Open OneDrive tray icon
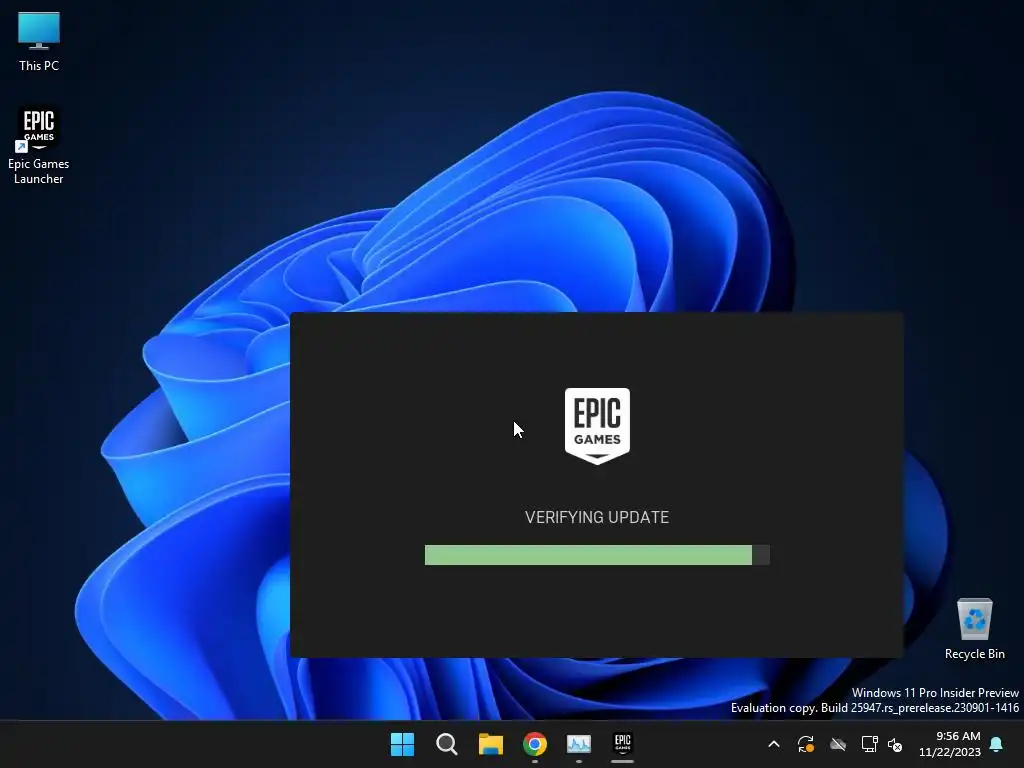This screenshot has width=1024, height=768. pyautogui.click(x=838, y=744)
